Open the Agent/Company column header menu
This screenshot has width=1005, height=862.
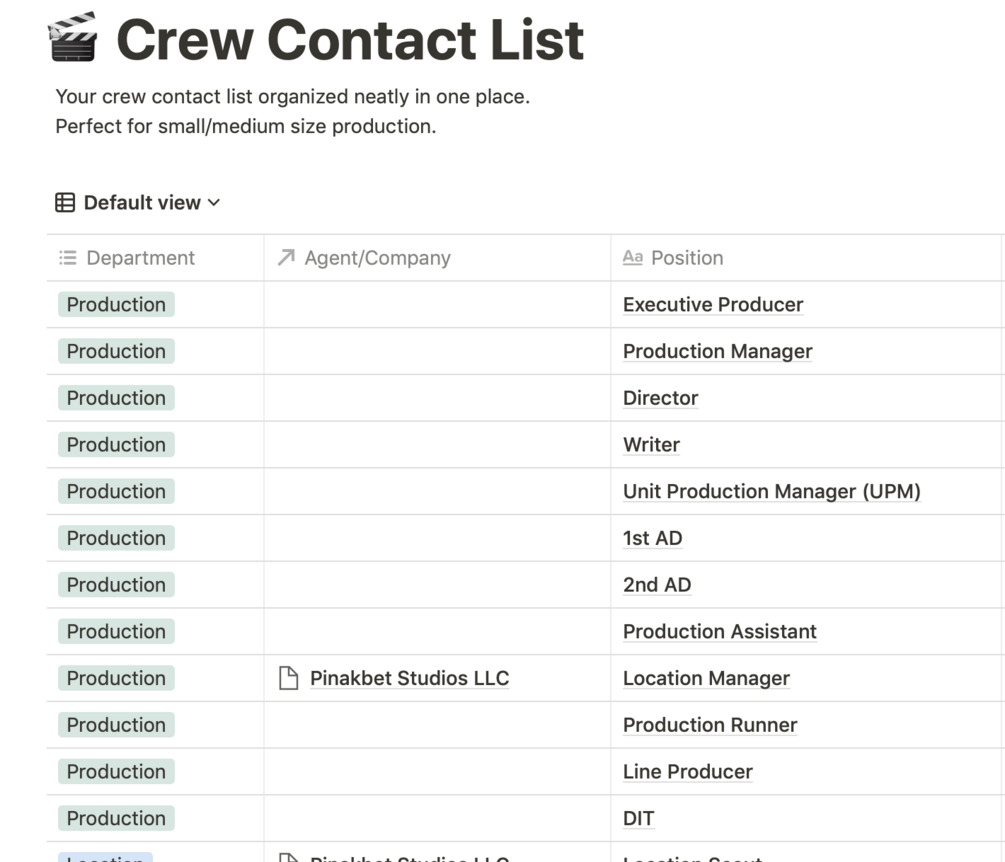click(377, 258)
